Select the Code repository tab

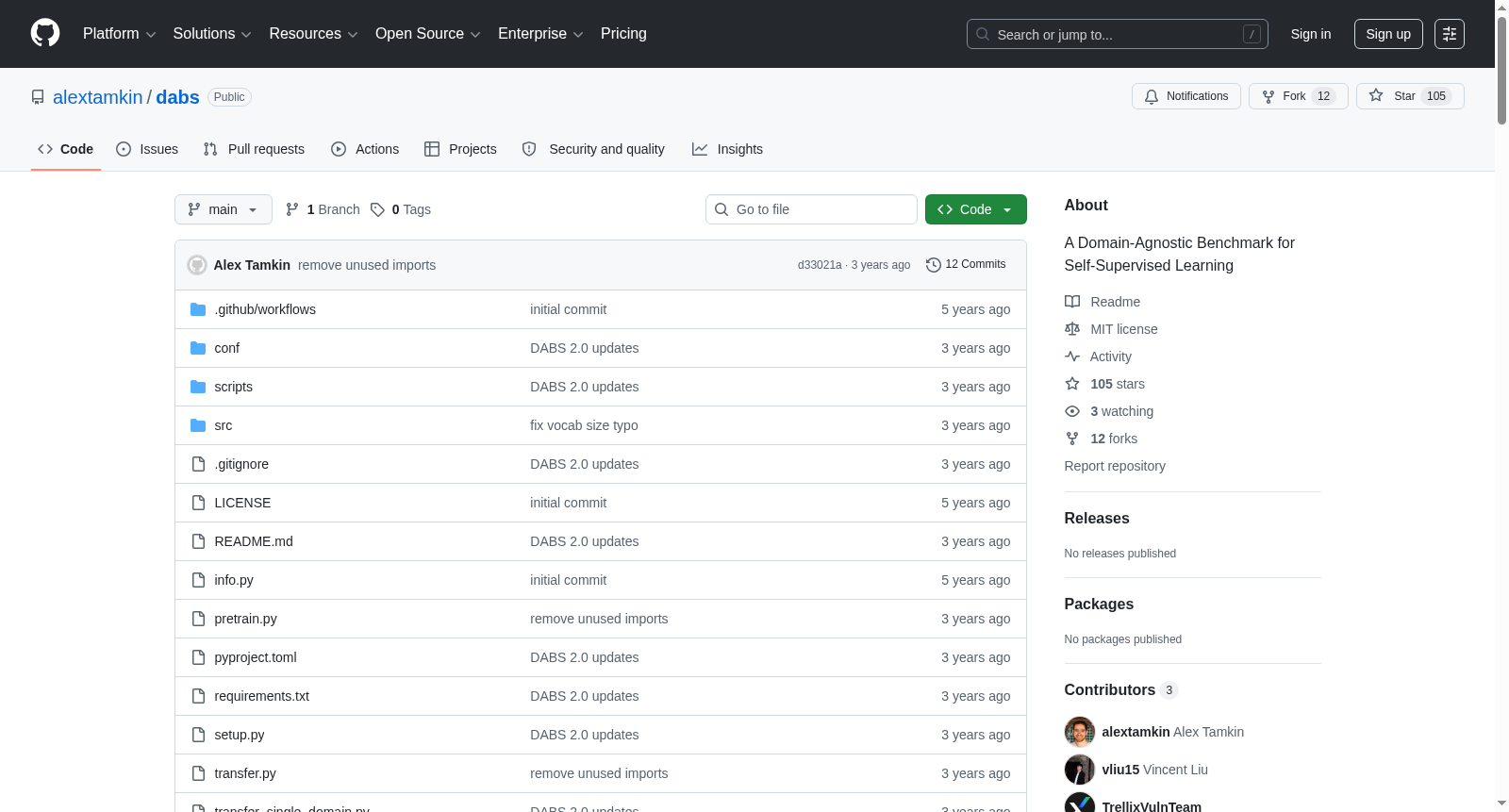point(66,149)
